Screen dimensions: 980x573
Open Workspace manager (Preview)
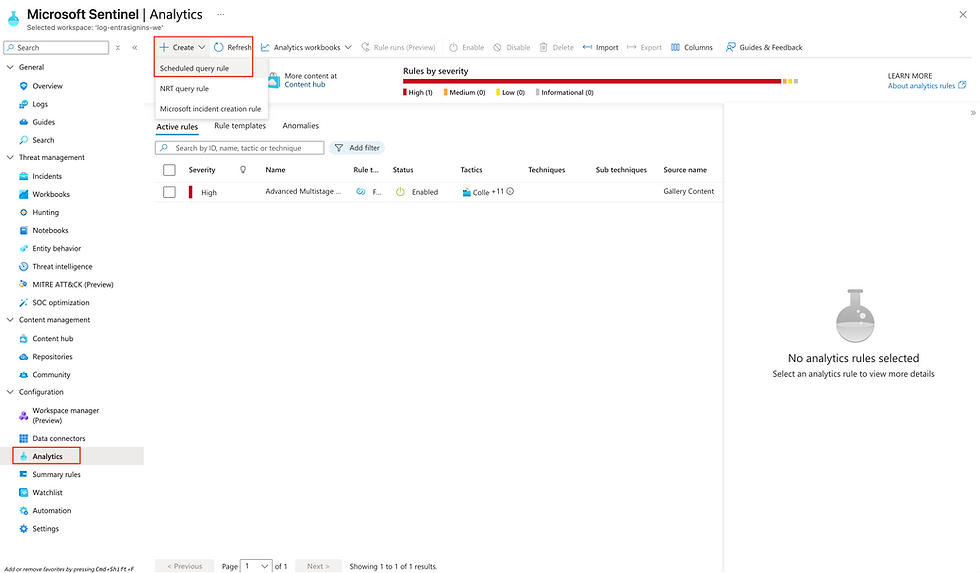click(66, 416)
